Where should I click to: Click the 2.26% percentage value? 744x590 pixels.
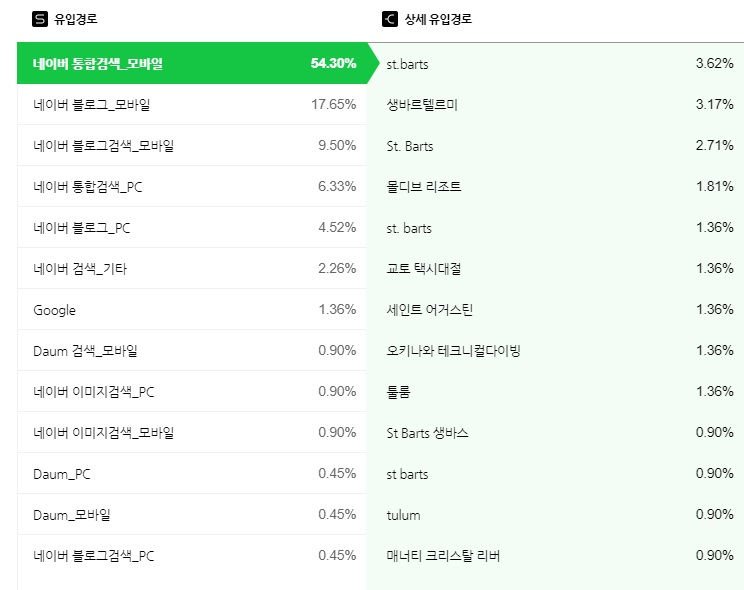click(337, 268)
